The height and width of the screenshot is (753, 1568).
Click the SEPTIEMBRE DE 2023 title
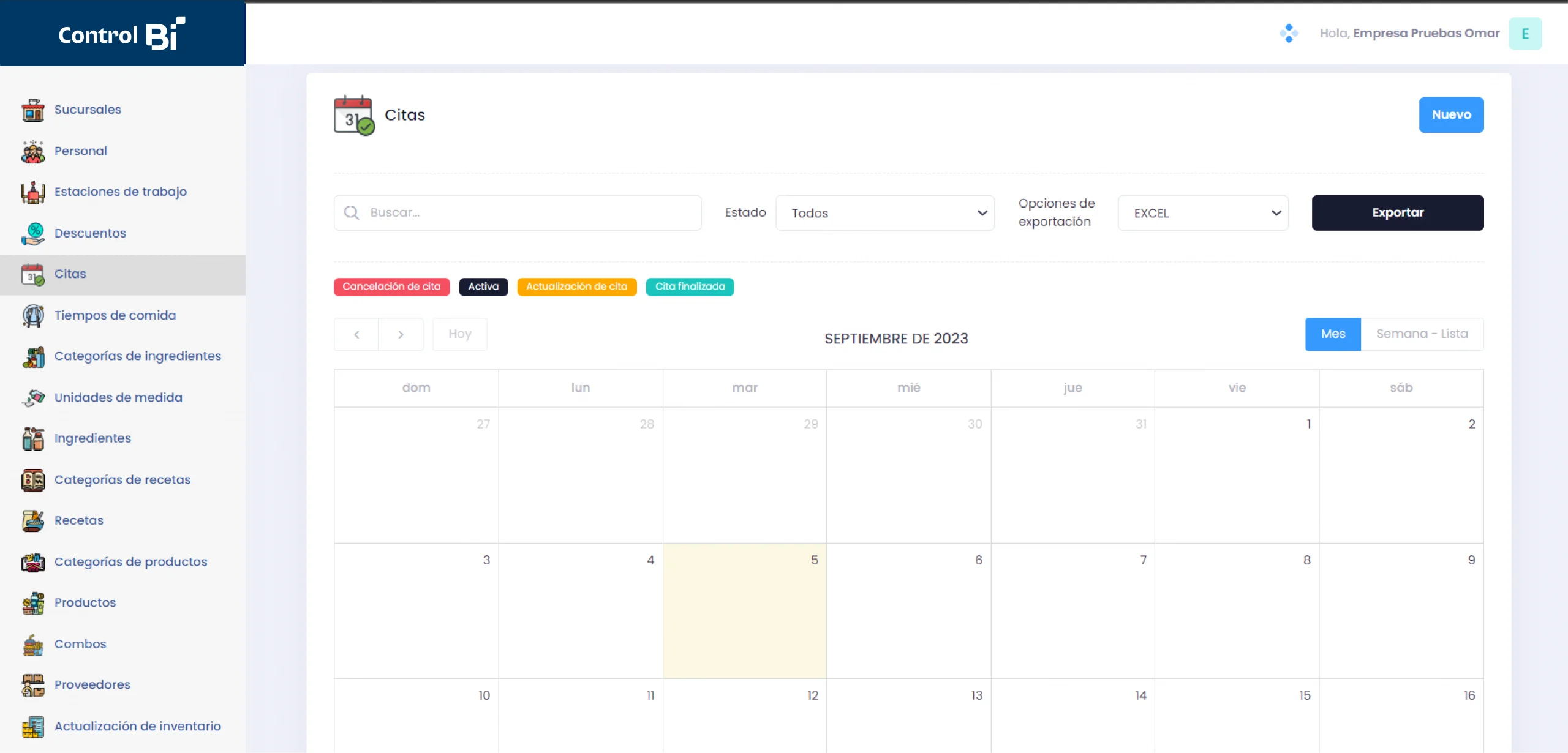coord(896,339)
